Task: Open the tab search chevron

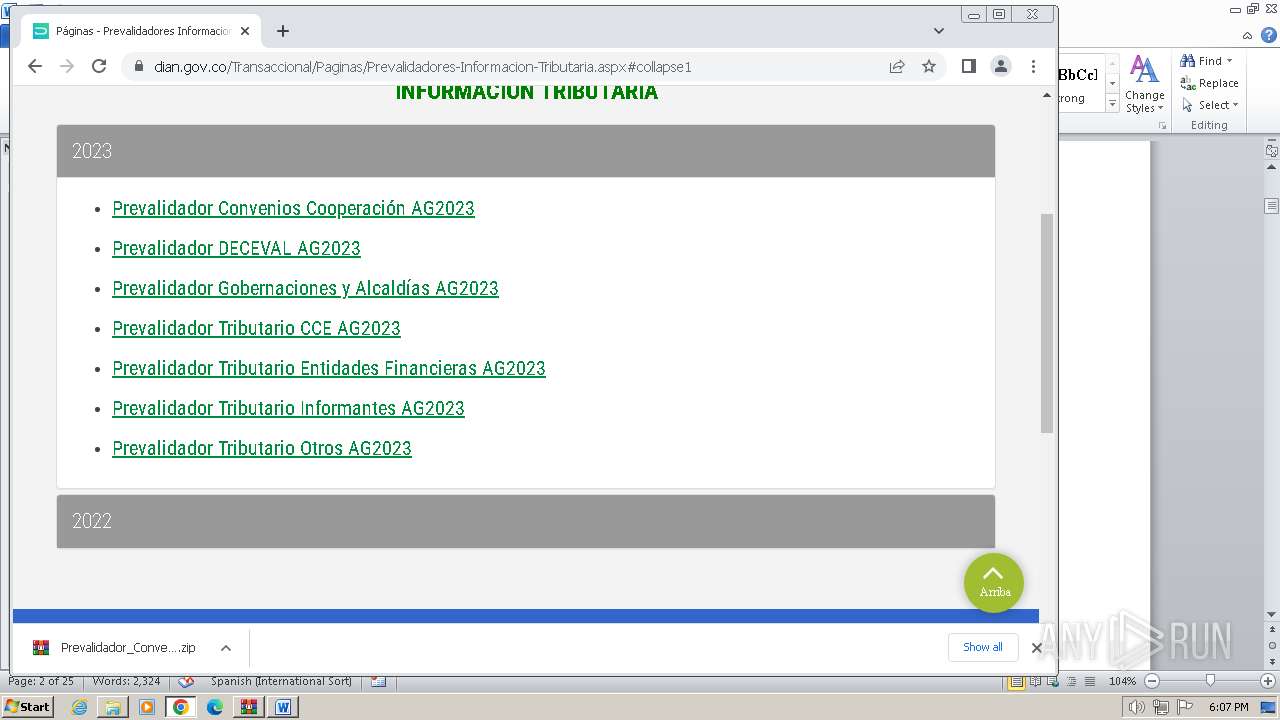Action: click(x=939, y=31)
